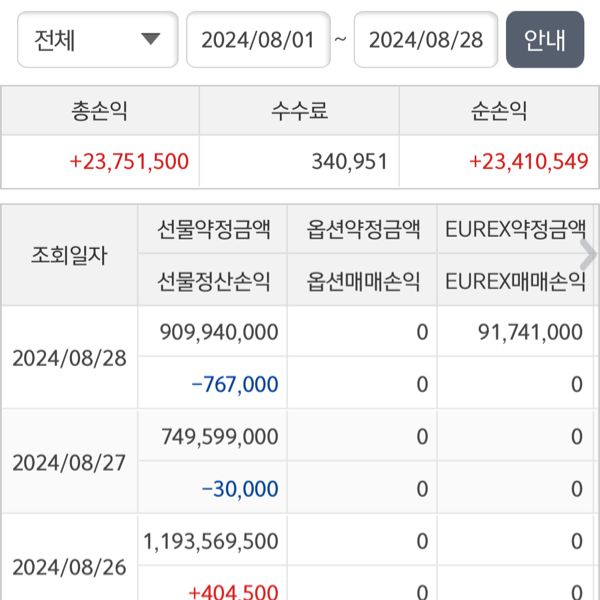Click the 선물정산손익 column header
The width and height of the screenshot is (600, 600).
214,281
